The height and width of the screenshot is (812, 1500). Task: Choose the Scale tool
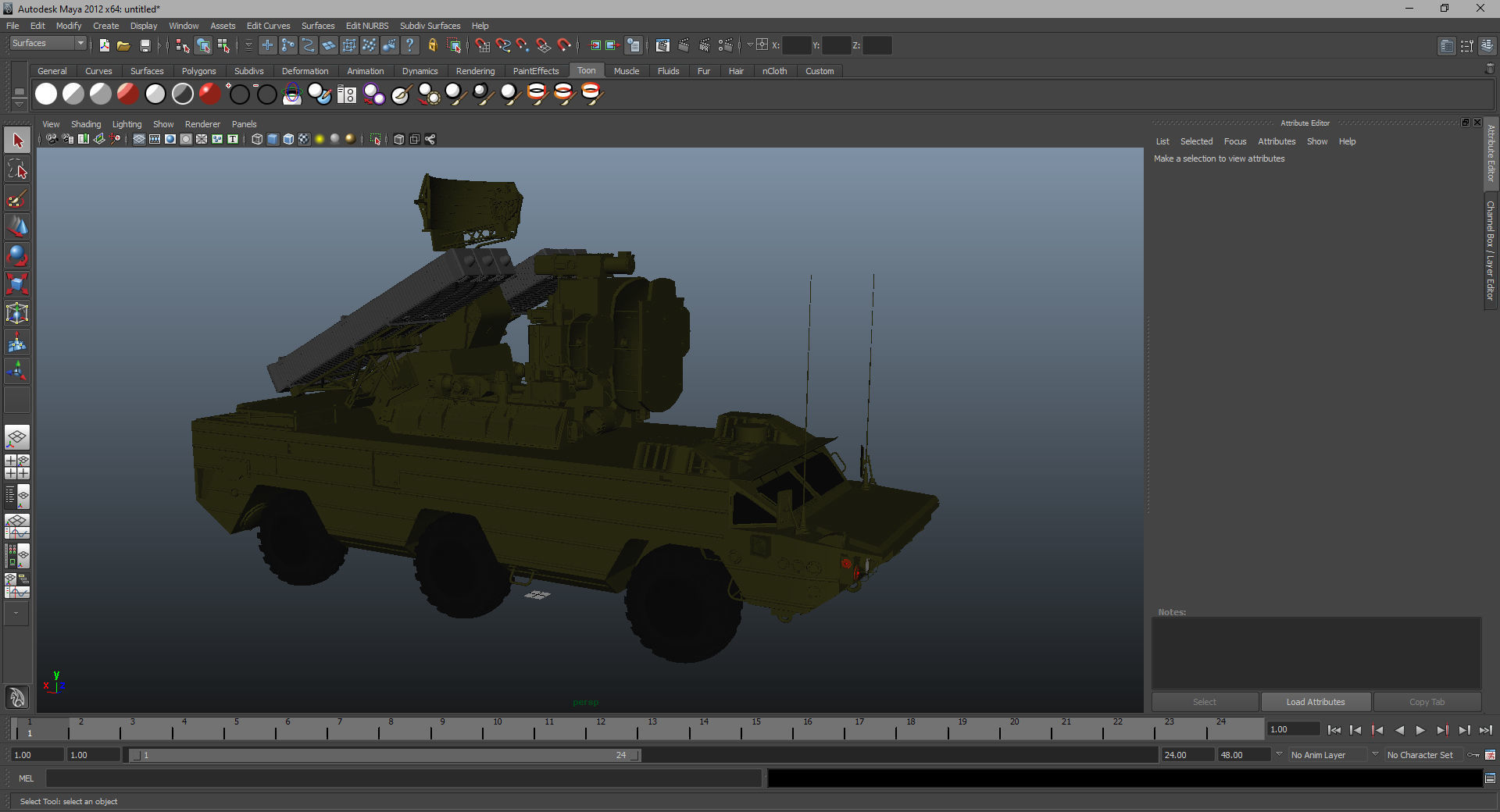17,285
